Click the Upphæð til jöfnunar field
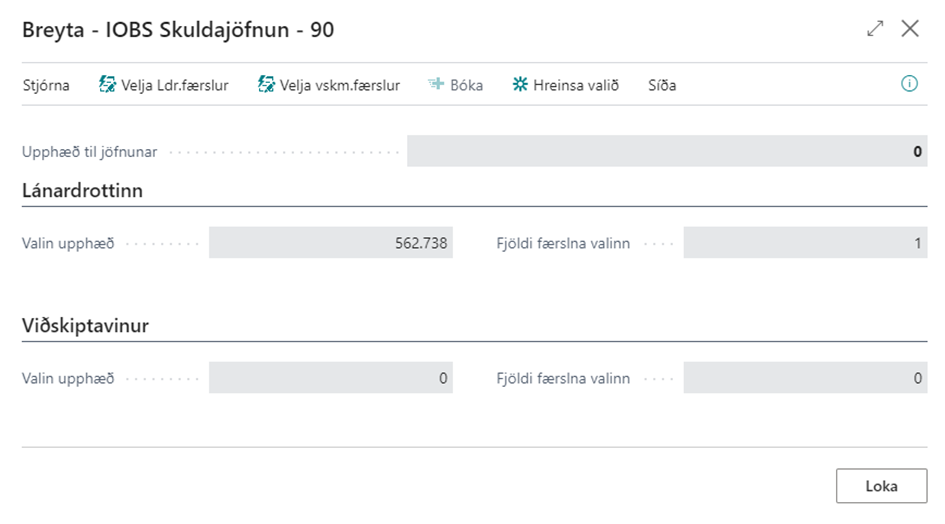 (667, 152)
